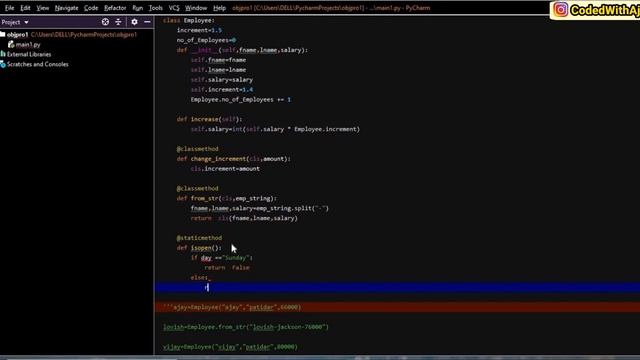Viewport: 640px width, 360px height.
Task: Click the vijay=Employee line
Action: [x=230, y=347]
